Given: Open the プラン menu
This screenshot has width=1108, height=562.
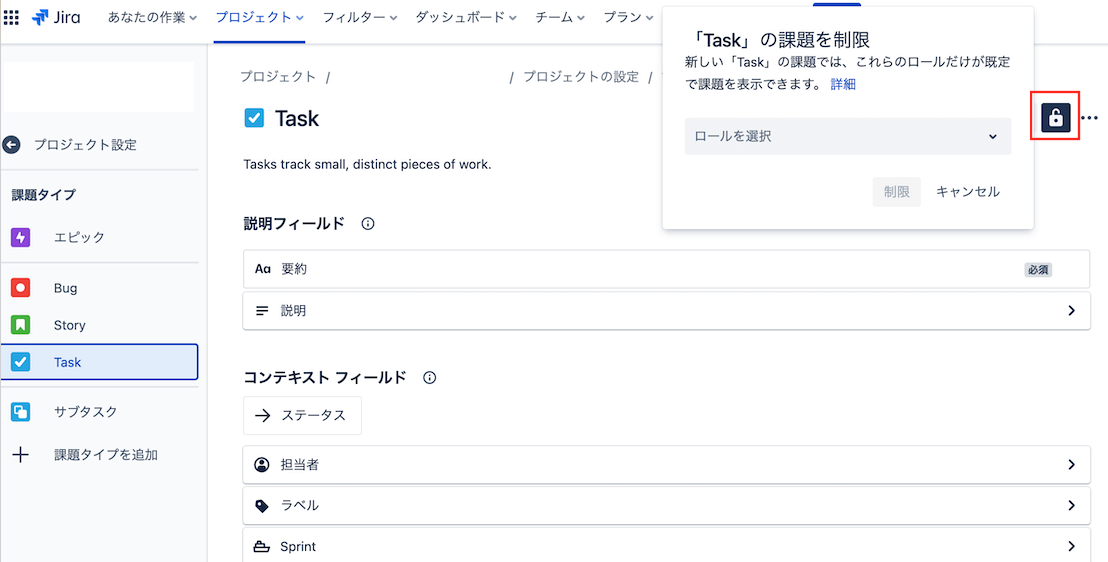Looking at the screenshot, I should pyautogui.click(x=628, y=18).
